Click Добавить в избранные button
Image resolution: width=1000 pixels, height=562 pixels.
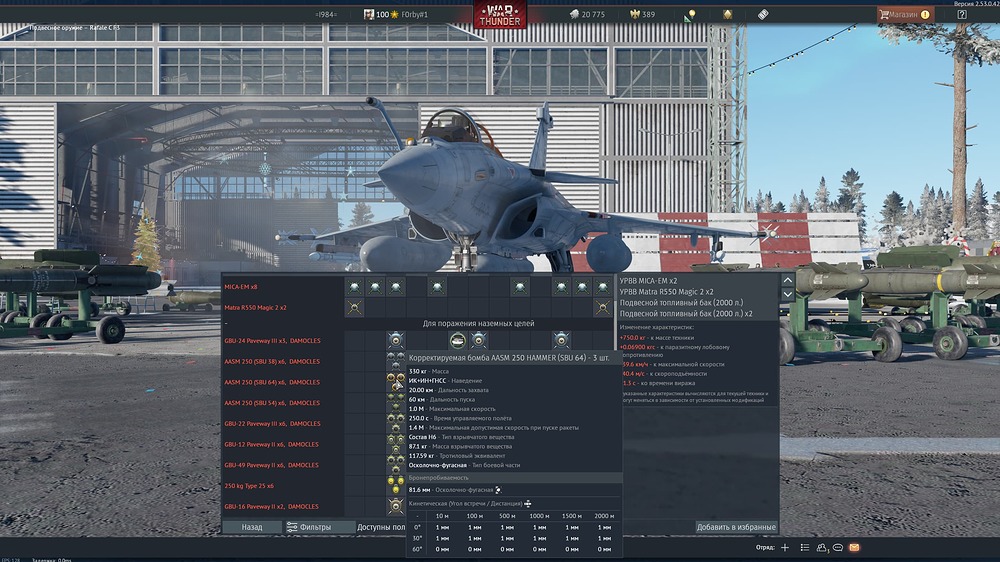click(736, 527)
